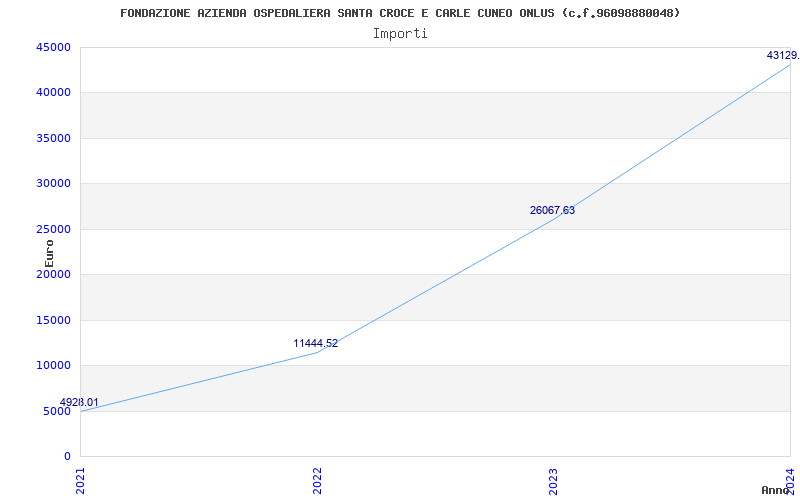
Task: Click the Euro axis title
Action: (49, 253)
